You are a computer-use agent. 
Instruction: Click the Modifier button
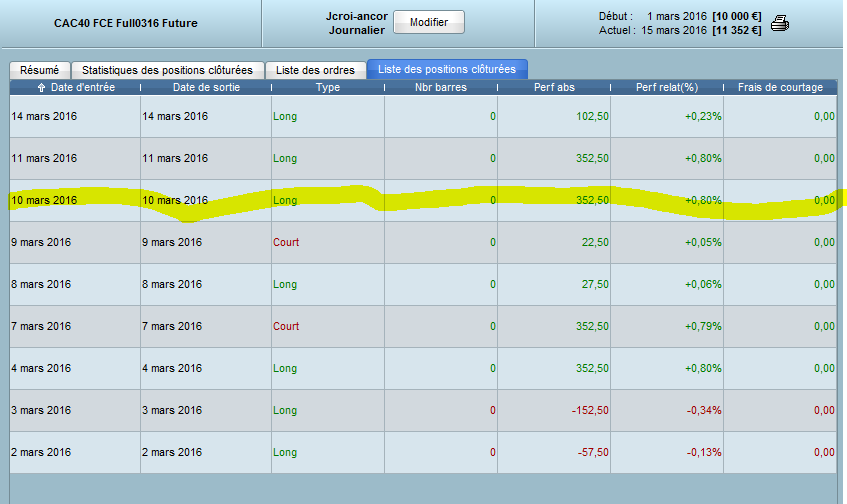click(x=427, y=22)
